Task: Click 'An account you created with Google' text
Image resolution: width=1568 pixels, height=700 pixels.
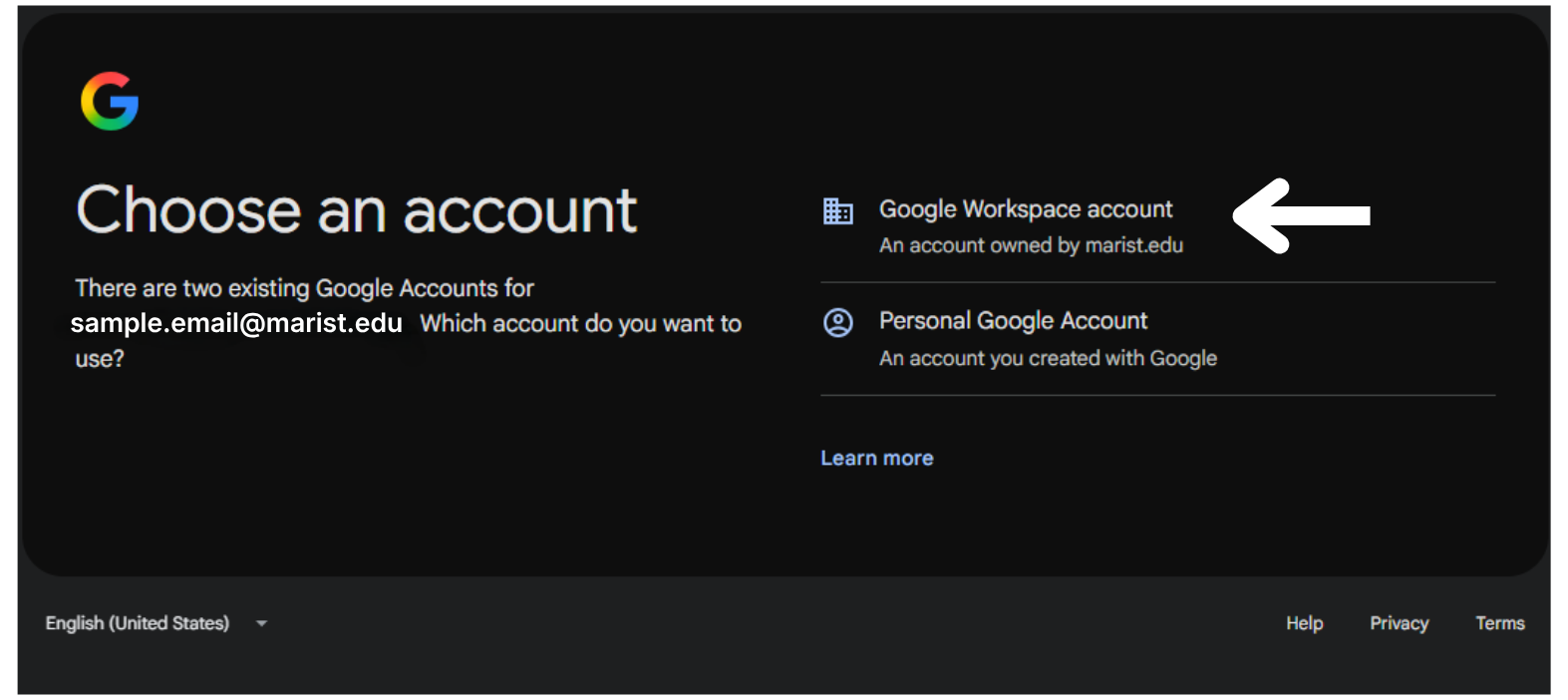Action: coord(1048,358)
